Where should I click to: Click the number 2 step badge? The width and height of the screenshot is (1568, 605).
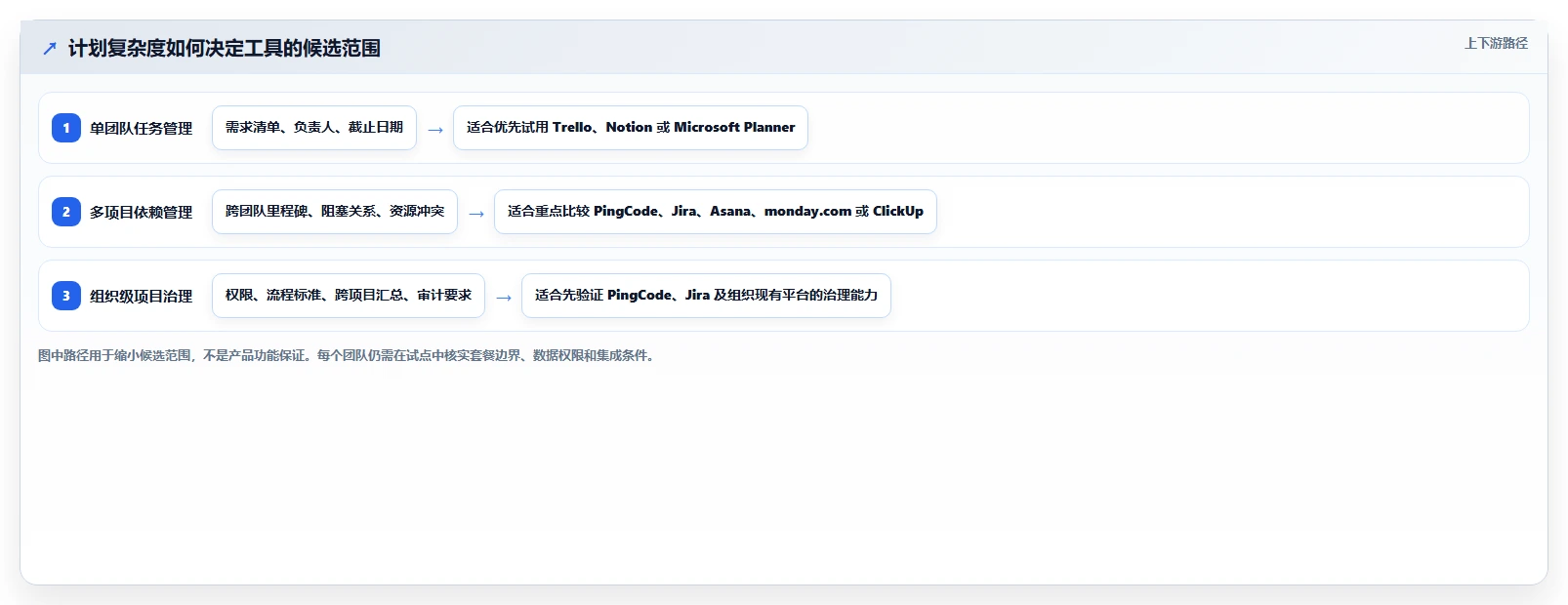coord(66,212)
